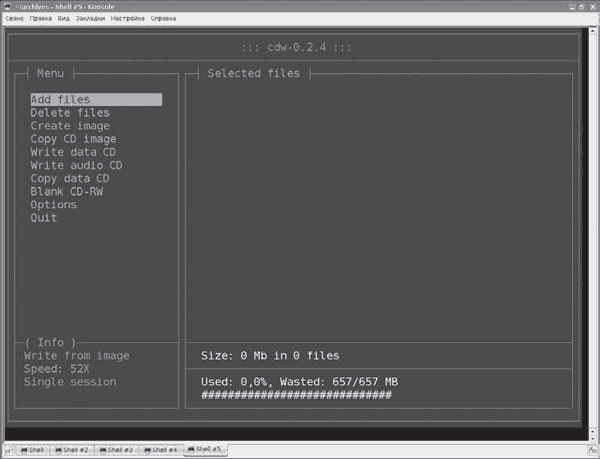Open the Закладки menu
Viewport: 600px width, 459px height.
click(89, 18)
